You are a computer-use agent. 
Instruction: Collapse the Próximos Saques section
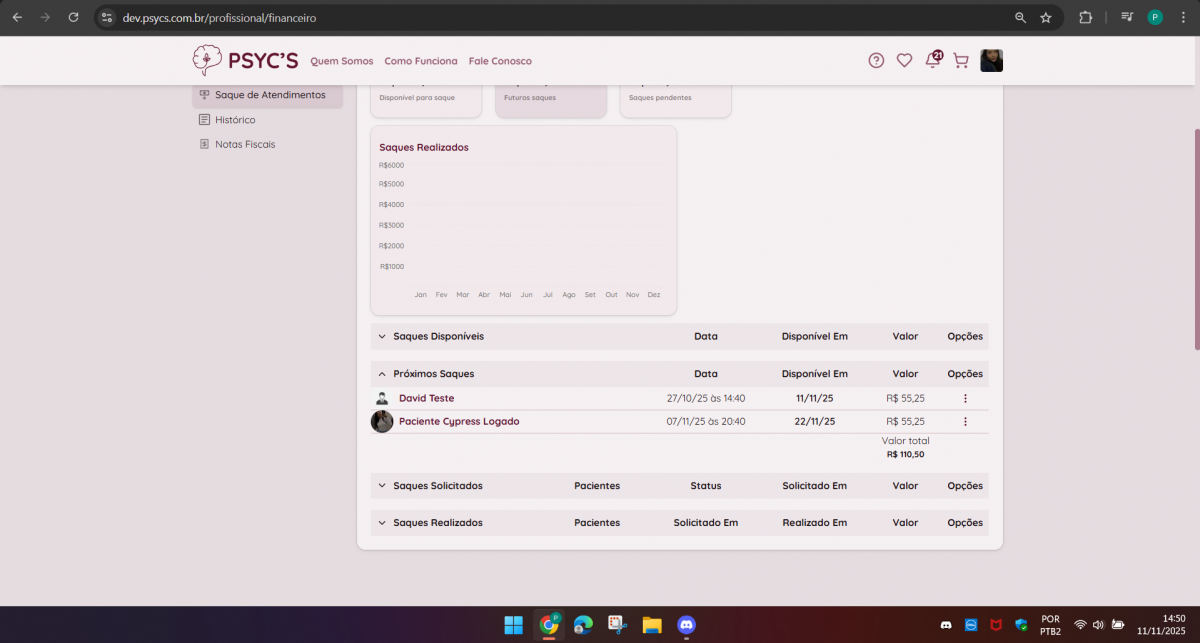(382, 374)
